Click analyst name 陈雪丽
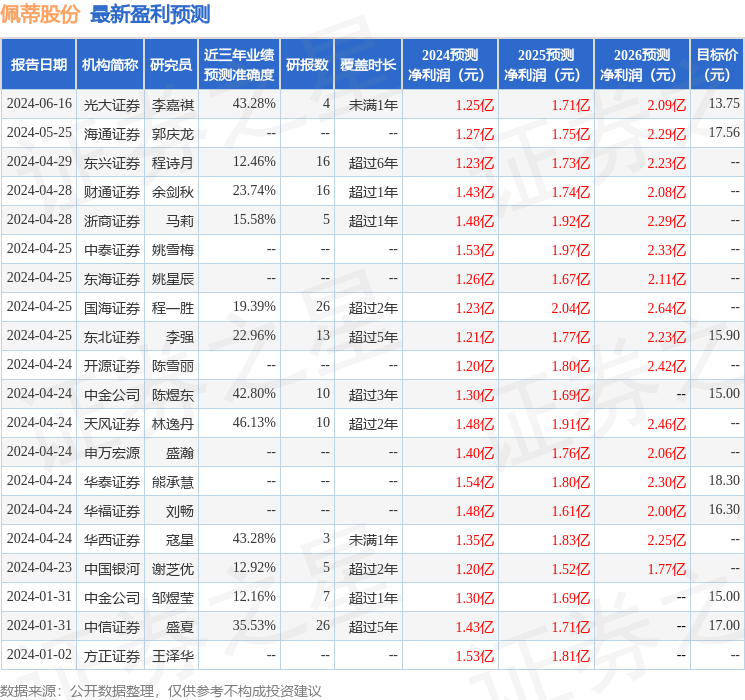The image size is (745, 700). tap(173, 365)
